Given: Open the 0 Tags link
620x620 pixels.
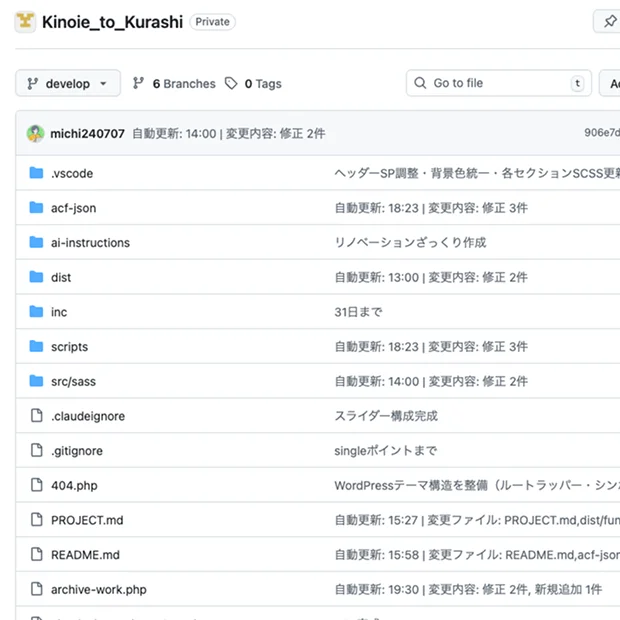Looking at the screenshot, I should click(x=263, y=83).
